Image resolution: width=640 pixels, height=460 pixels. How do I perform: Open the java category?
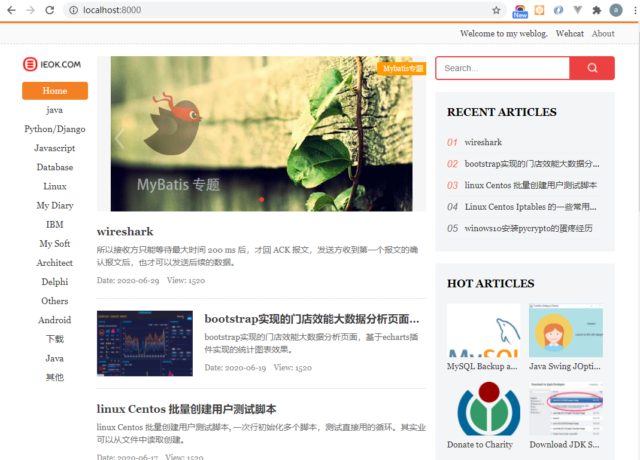(x=55, y=110)
